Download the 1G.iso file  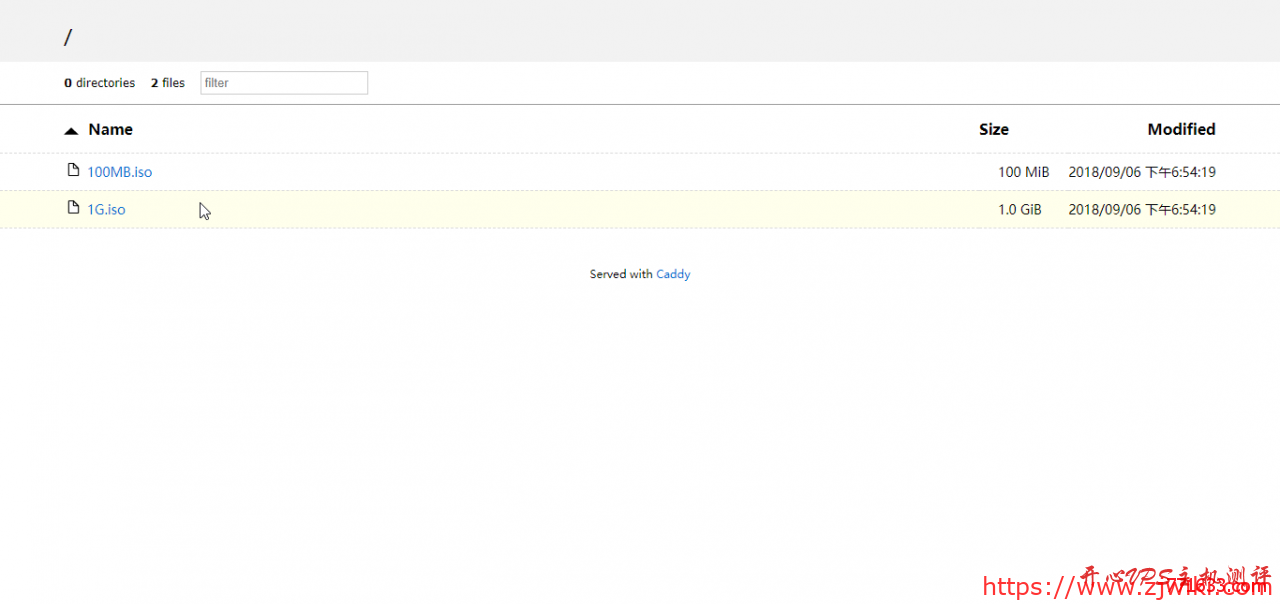[x=106, y=210]
